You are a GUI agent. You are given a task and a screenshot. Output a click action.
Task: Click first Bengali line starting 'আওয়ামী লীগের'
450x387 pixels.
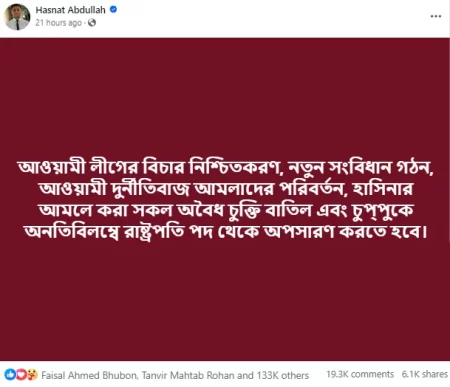click(x=225, y=167)
